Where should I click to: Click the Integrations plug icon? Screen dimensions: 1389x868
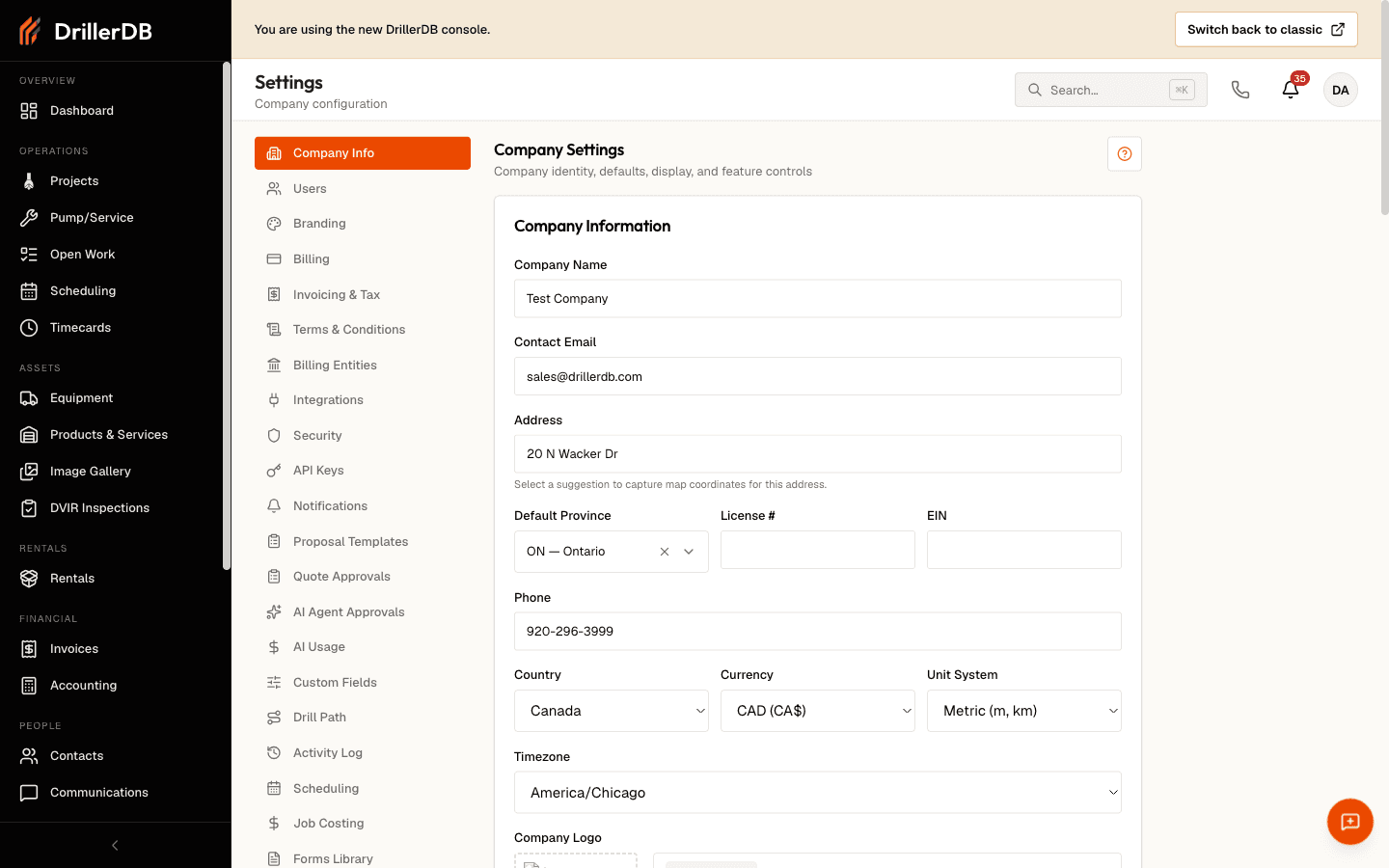(274, 400)
